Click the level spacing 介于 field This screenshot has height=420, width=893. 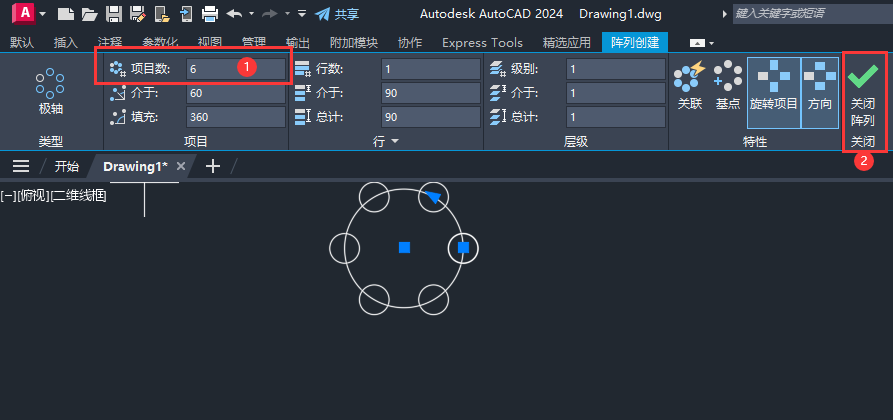(616, 93)
